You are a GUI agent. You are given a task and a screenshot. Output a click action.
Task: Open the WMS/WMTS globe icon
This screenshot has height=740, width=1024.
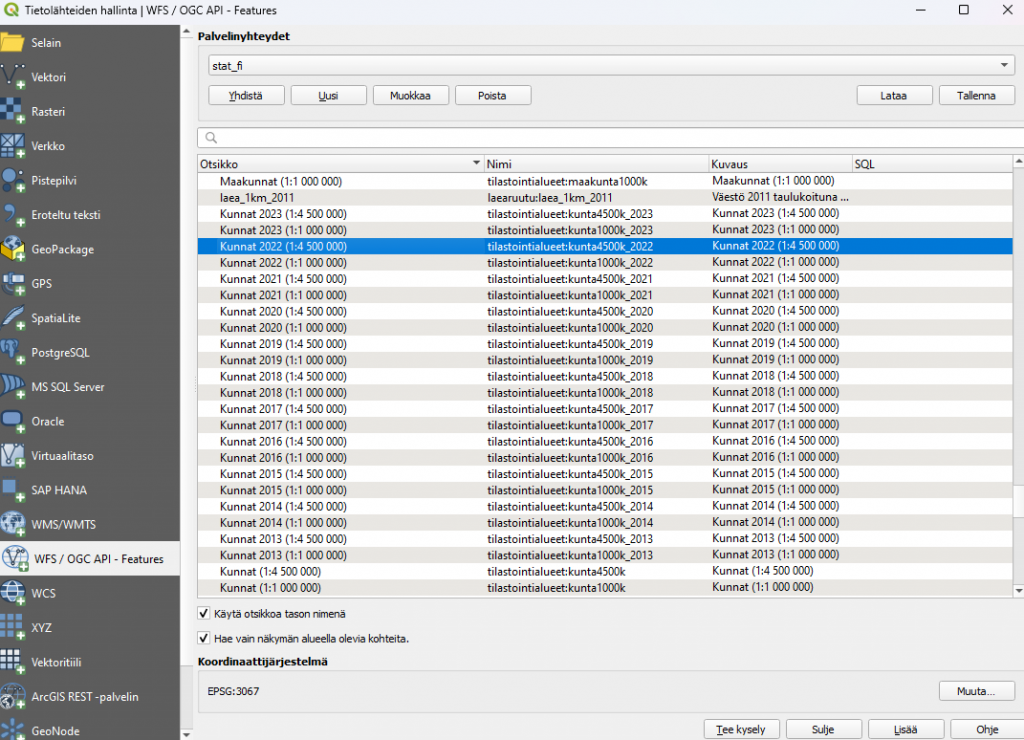(x=12, y=524)
